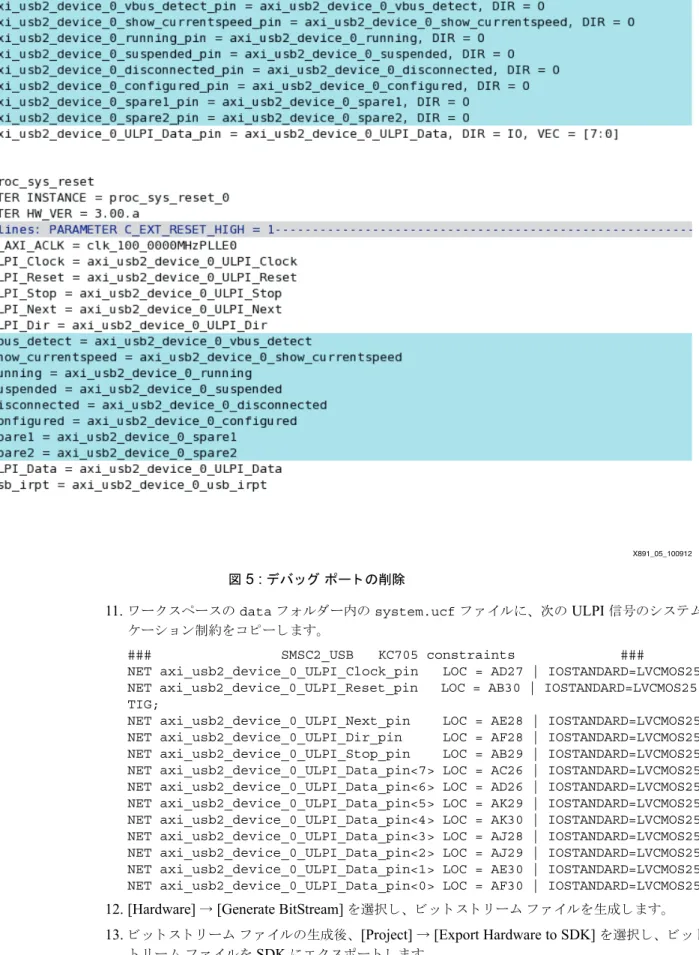Click the disconnected_pin port declaration line
699x955 pixels.
pos(280,70)
